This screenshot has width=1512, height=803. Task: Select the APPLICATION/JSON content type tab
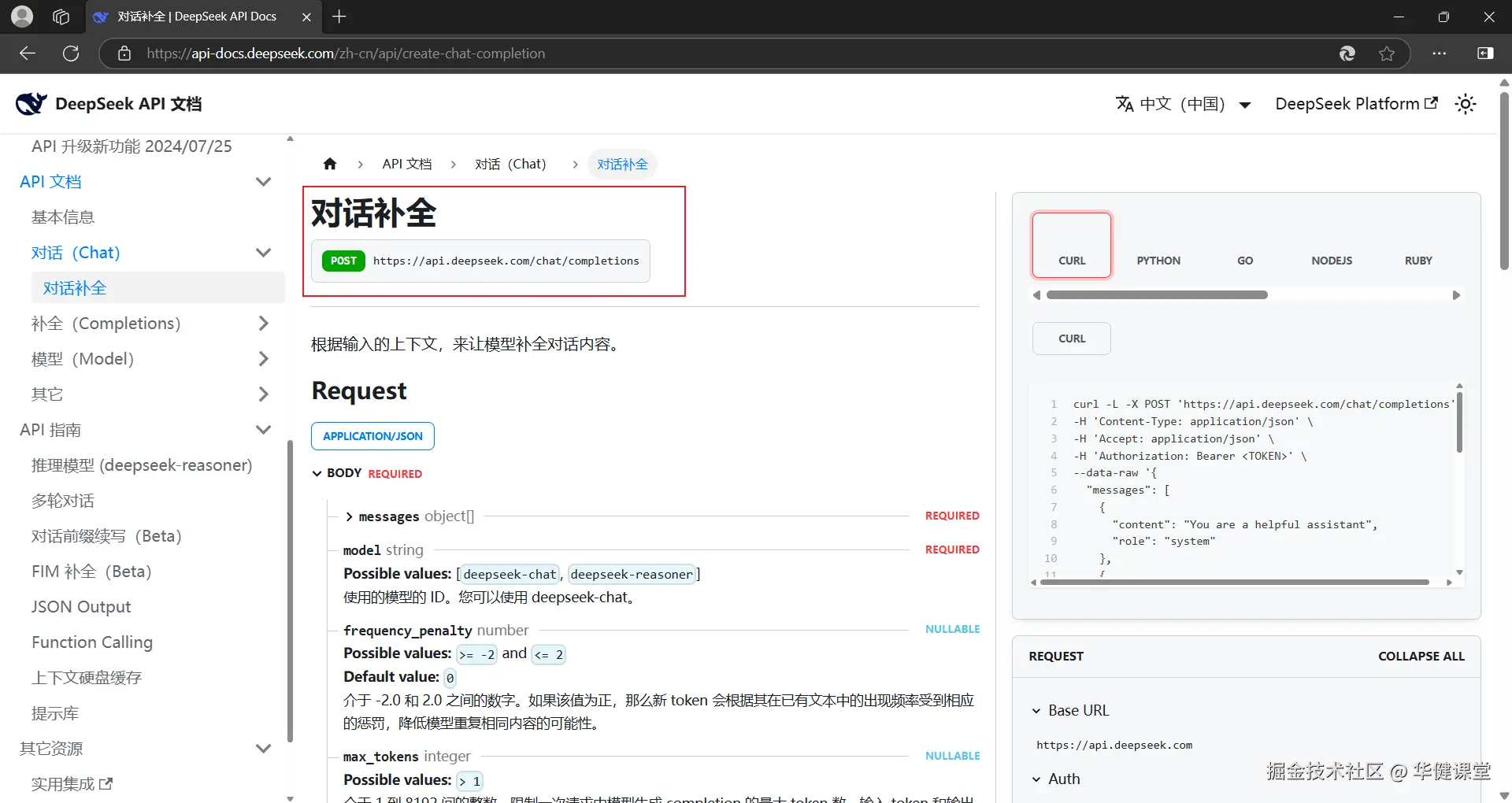point(372,436)
